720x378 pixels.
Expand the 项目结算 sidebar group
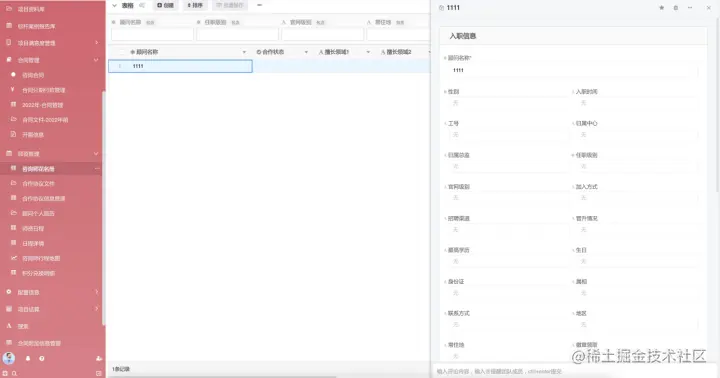pyautogui.click(x=96, y=309)
